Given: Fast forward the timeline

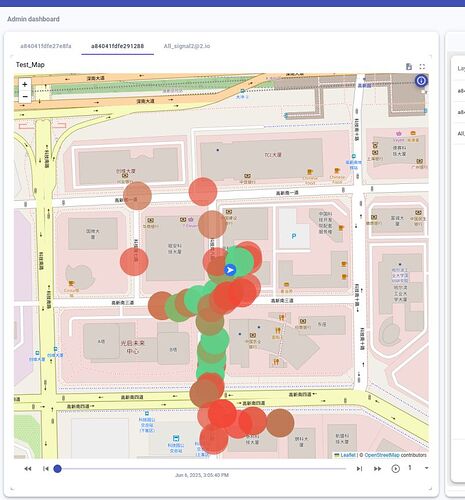Looking at the screenshot, I should point(377,469).
